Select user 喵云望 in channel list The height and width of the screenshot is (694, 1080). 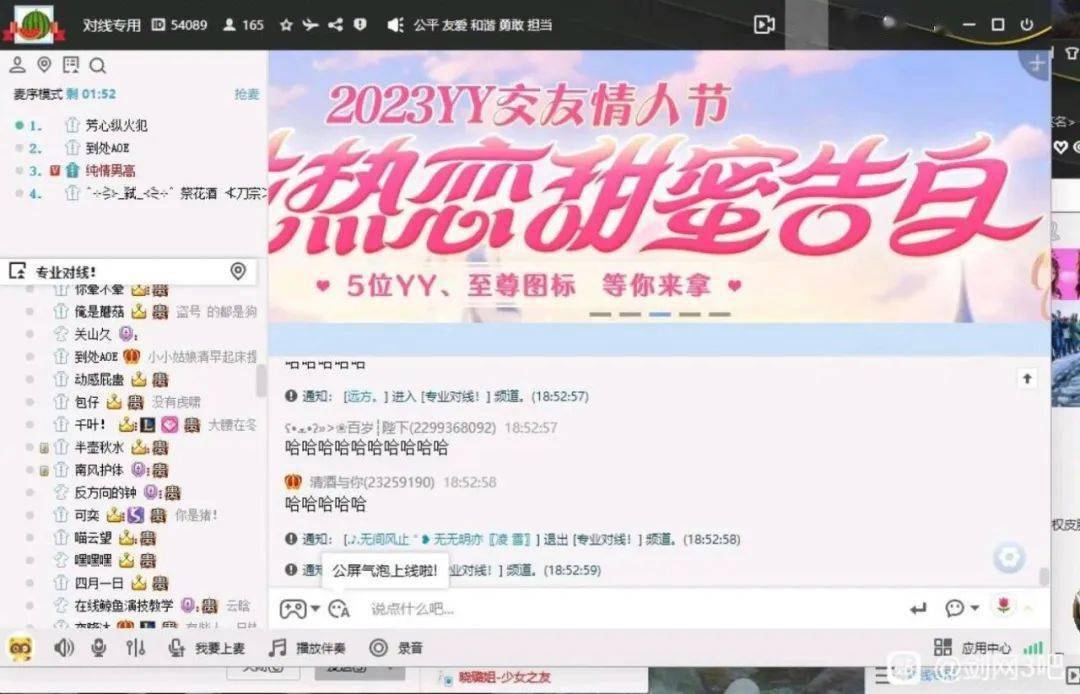coord(93,538)
